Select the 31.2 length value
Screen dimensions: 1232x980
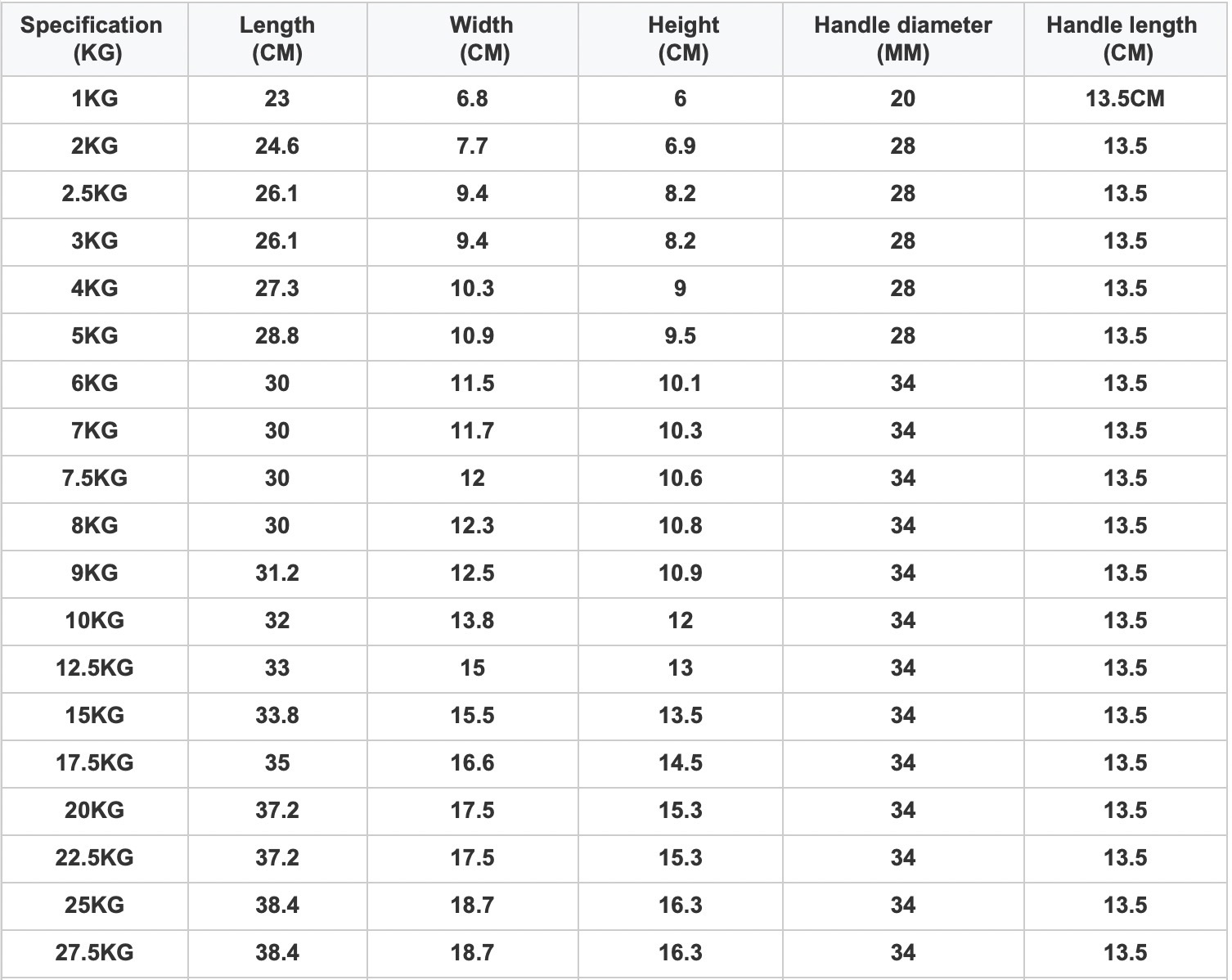click(x=277, y=573)
